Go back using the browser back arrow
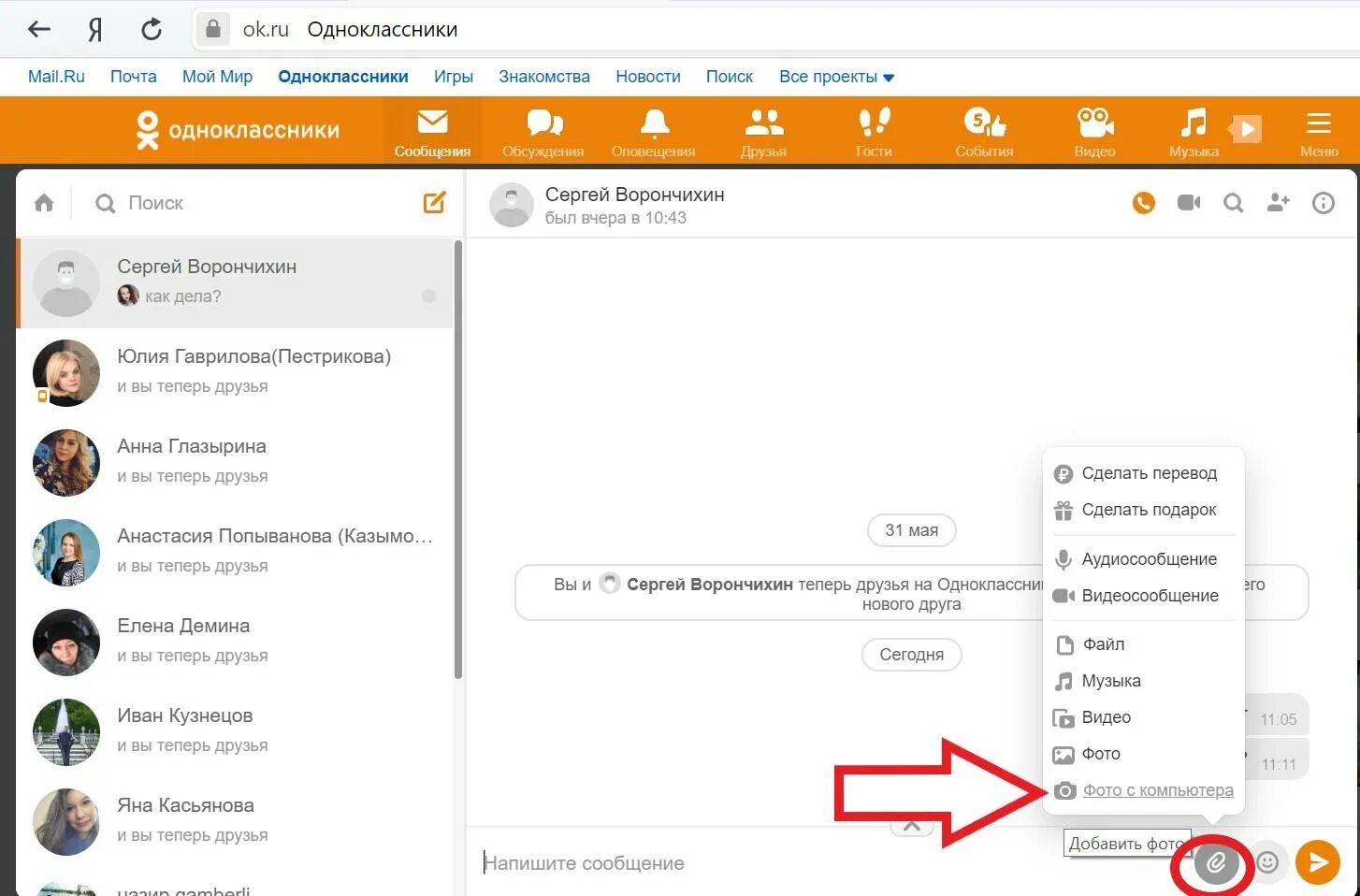 pos(38,29)
